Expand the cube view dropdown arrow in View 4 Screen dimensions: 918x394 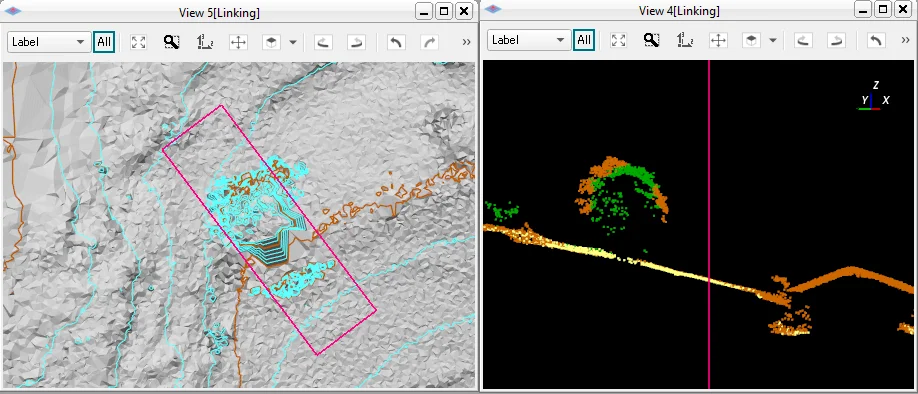773,40
